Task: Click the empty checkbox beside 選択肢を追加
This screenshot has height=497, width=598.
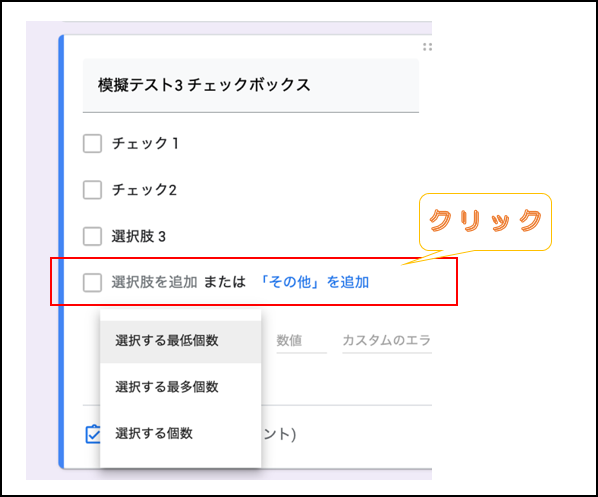Action: tap(92, 283)
